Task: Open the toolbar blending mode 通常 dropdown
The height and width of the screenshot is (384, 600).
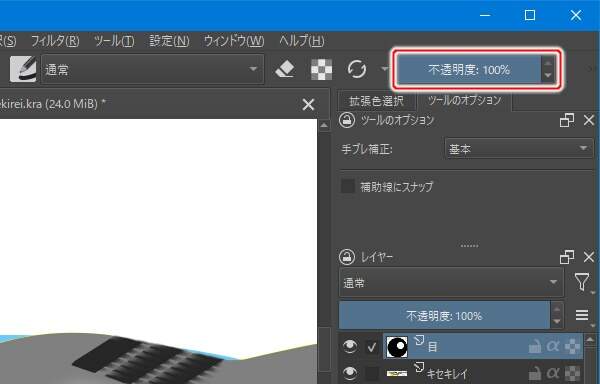Action: pyautogui.click(x=152, y=69)
